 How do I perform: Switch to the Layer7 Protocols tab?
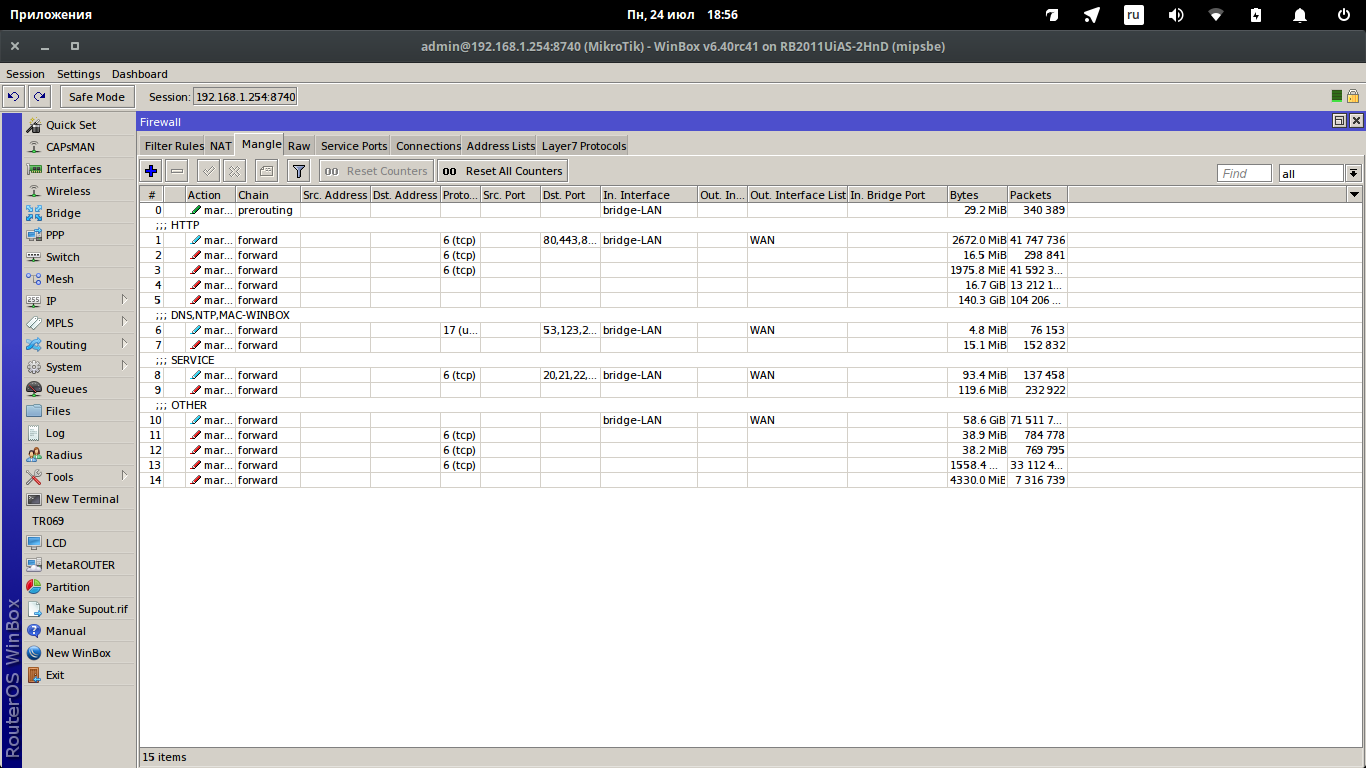584,146
